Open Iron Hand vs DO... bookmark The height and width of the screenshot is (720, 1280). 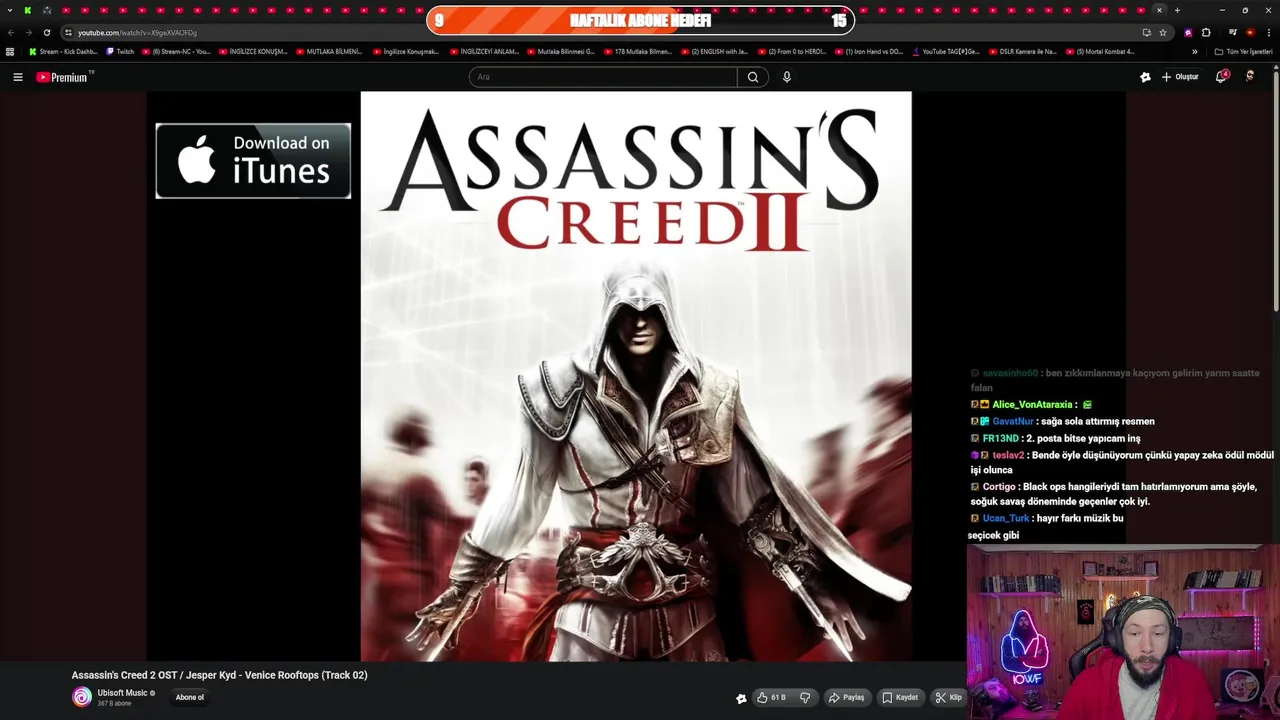pos(869,51)
